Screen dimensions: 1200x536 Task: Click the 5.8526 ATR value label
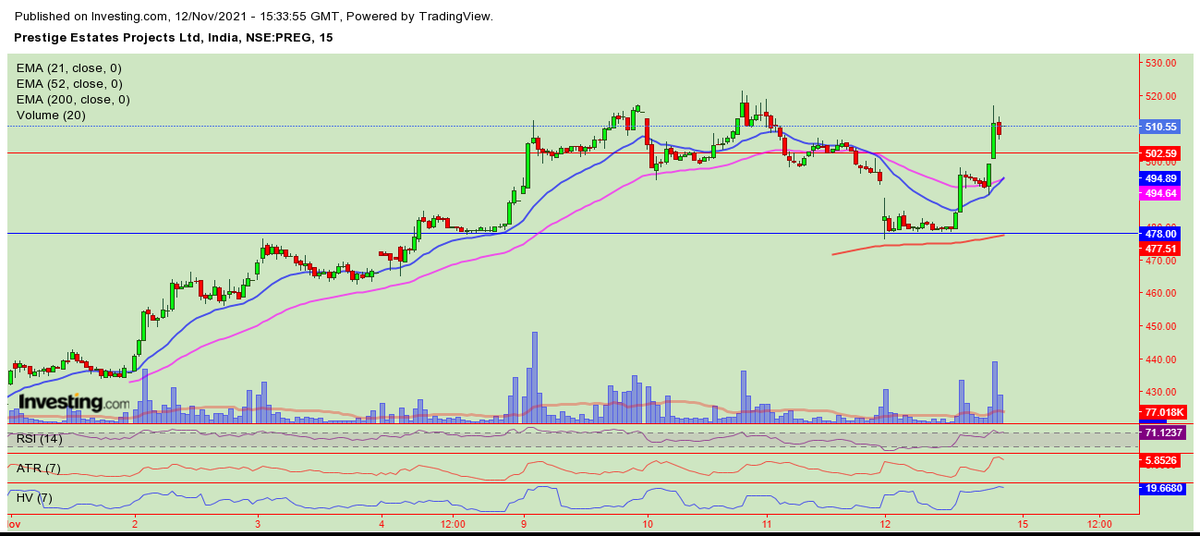click(x=1160, y=459)
